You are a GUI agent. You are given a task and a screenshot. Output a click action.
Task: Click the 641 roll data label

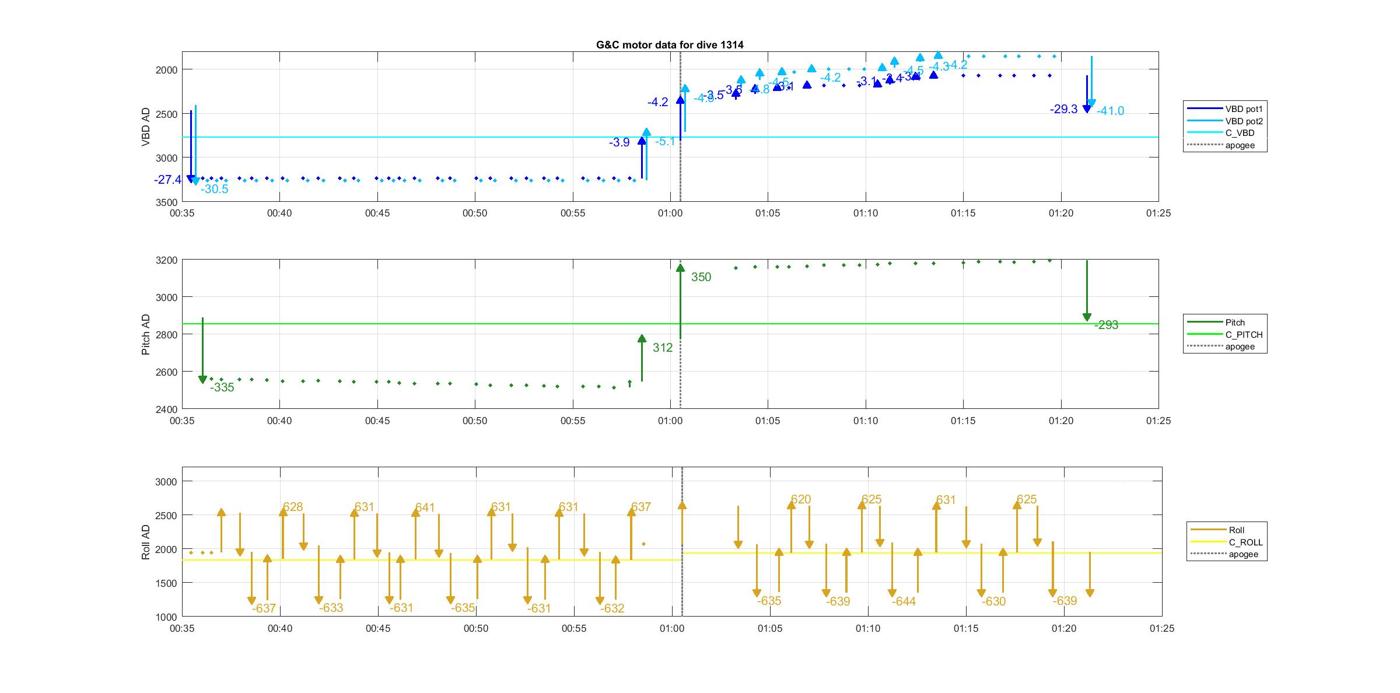pos(425,508)
